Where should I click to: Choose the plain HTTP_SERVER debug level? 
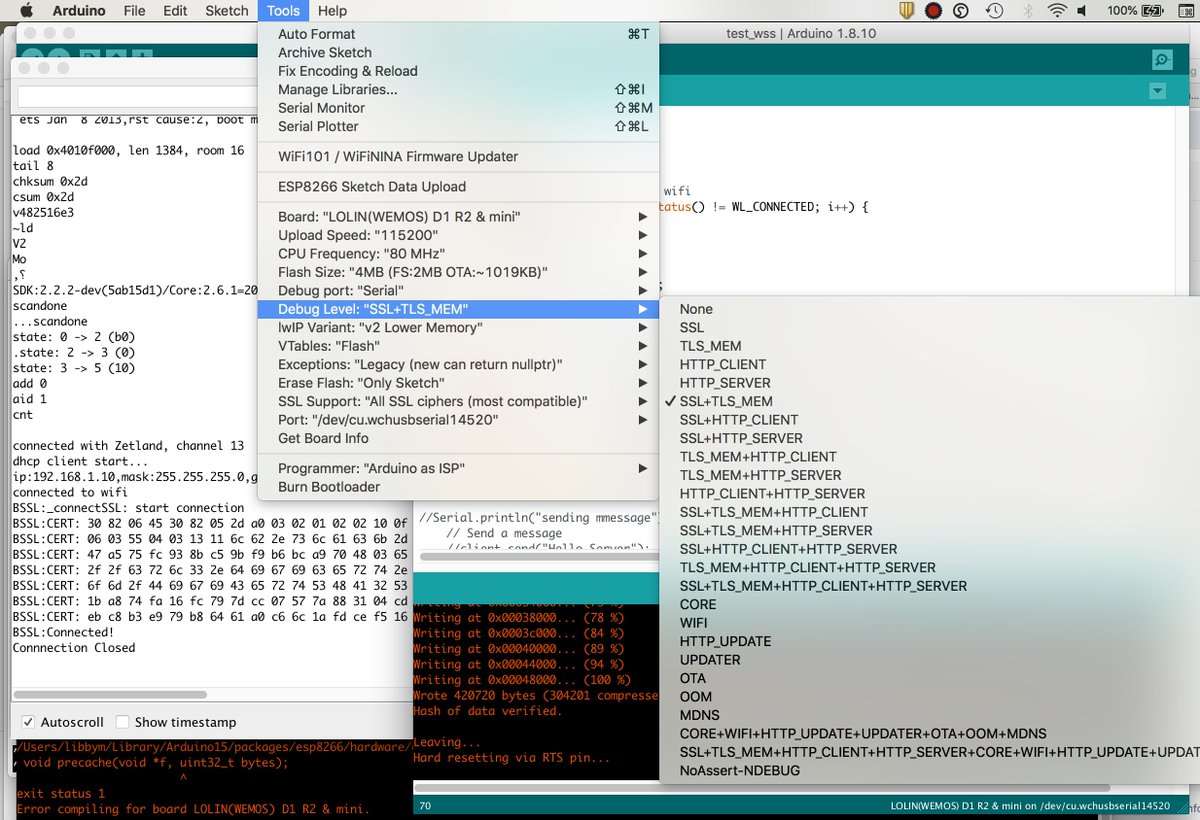click(930, 383)
